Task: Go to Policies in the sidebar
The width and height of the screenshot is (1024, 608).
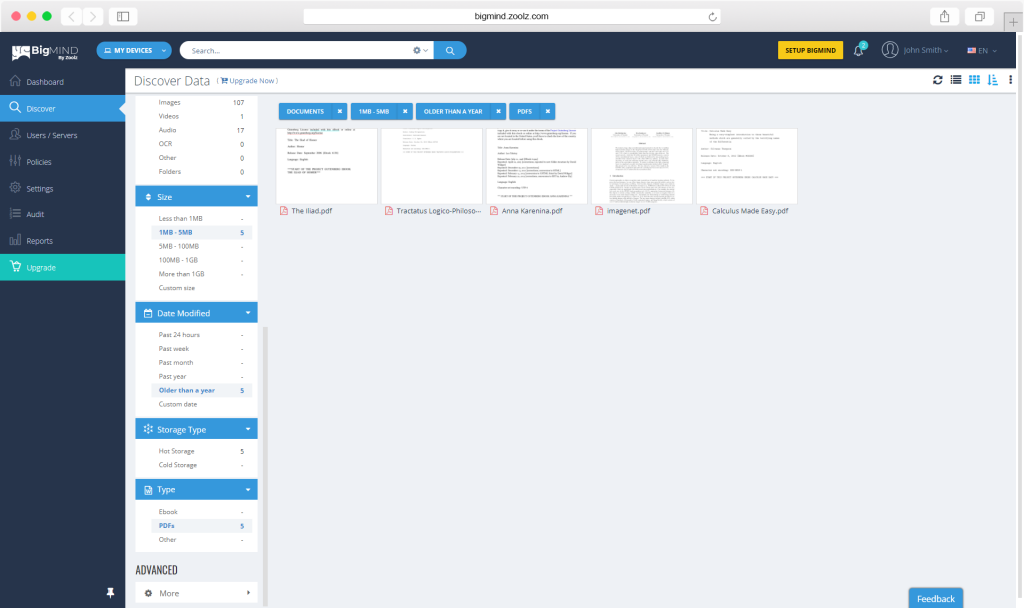Action: (x=39, y=161)
